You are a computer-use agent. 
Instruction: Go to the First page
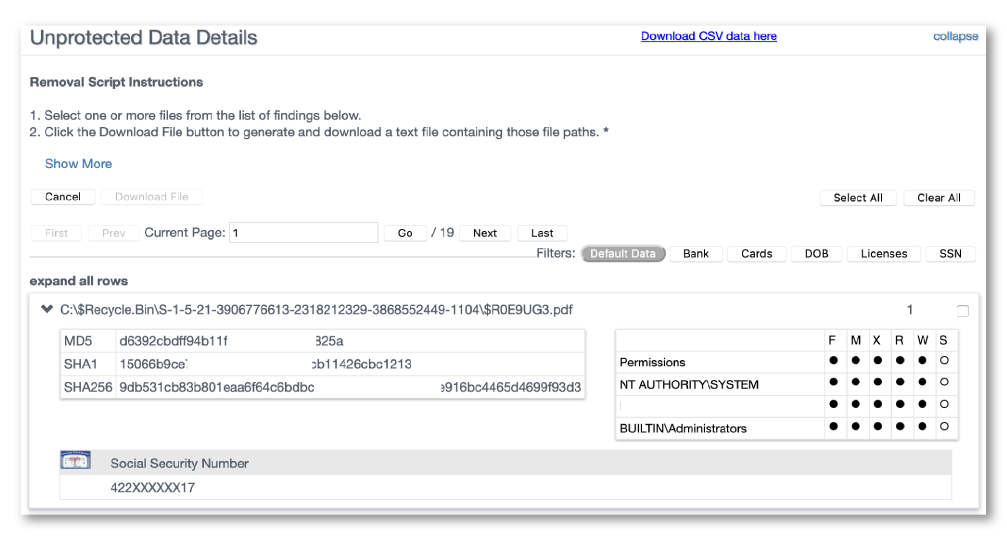57,233
